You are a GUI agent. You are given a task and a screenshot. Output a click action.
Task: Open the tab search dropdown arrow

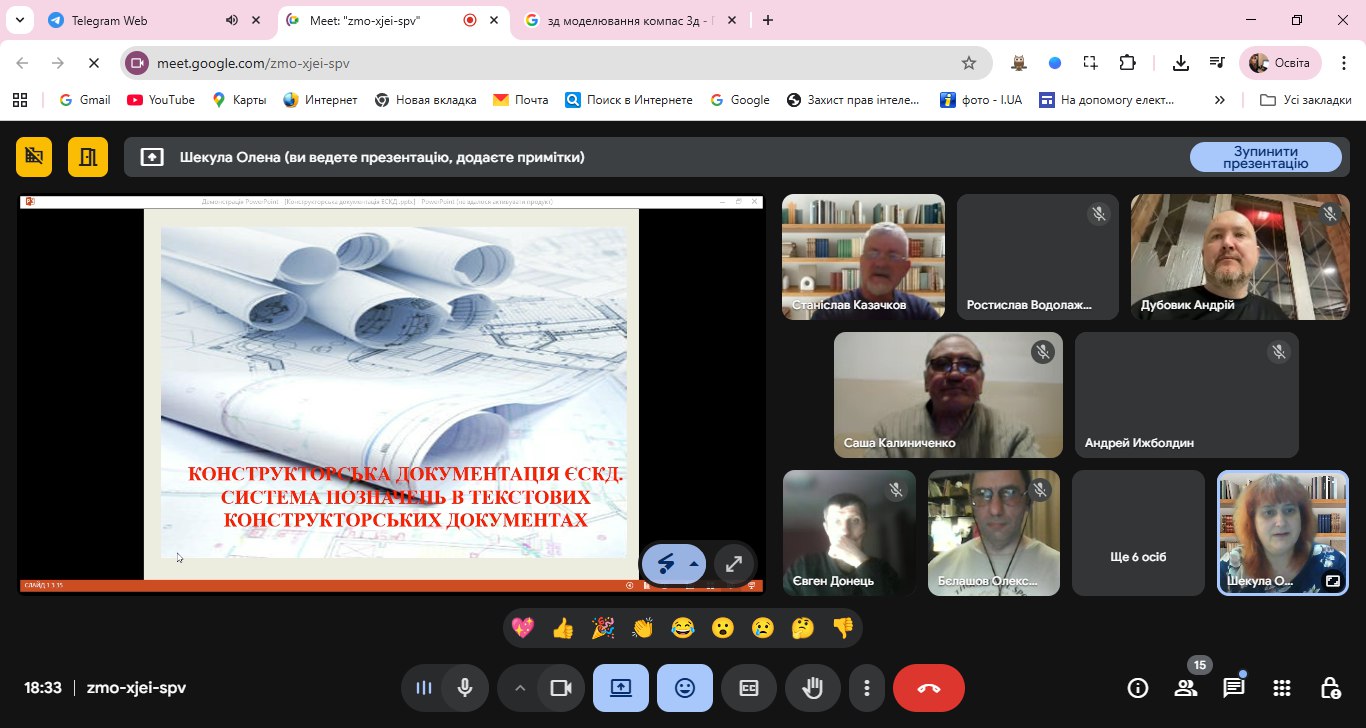pyautogui.click(x=18, y=20)
